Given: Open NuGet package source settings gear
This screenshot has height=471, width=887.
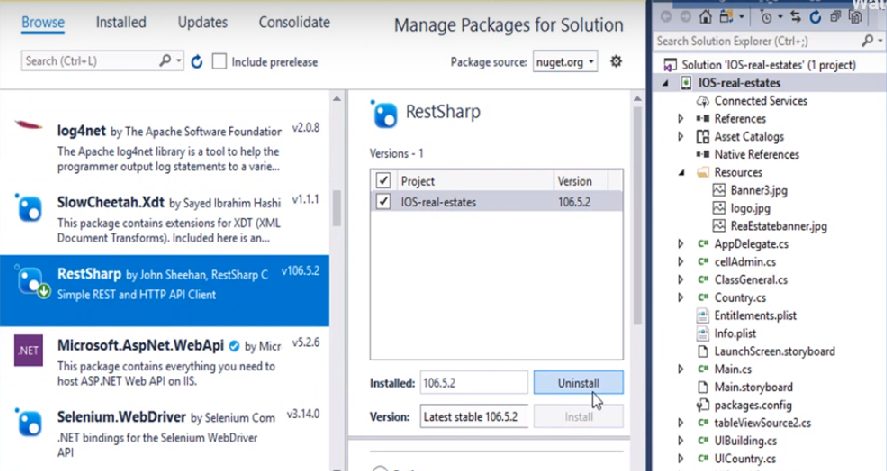Looking at the screenshot, I should pyautogui.click(x=616, y=61).
